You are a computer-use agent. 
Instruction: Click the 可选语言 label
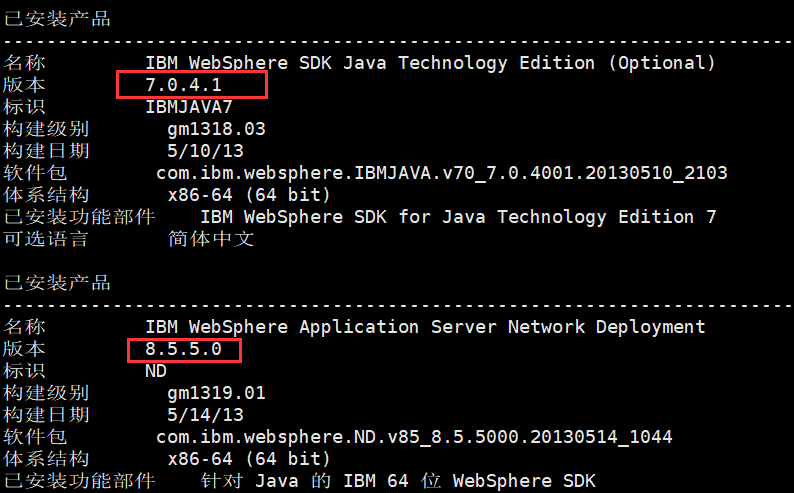[x=46, y=239]
